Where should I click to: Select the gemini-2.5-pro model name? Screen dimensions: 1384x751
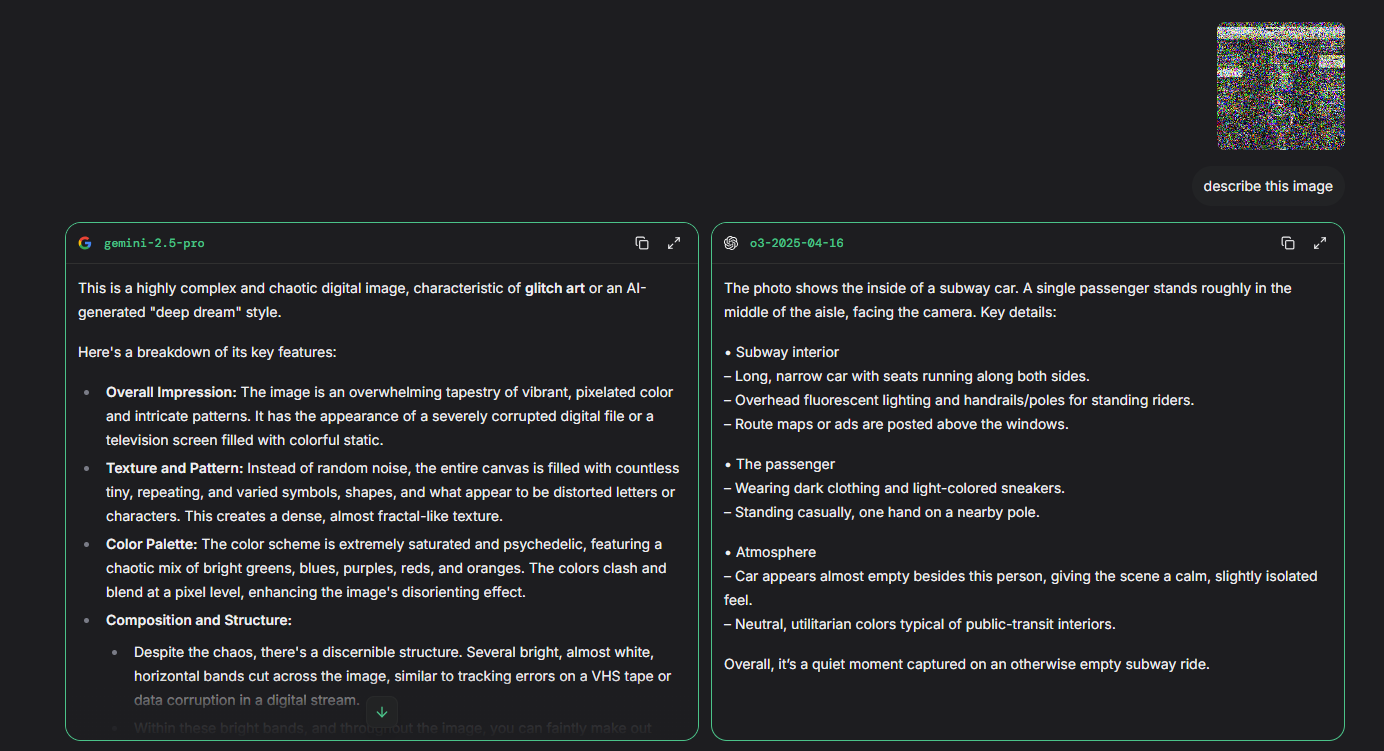(x=154, y=243)
